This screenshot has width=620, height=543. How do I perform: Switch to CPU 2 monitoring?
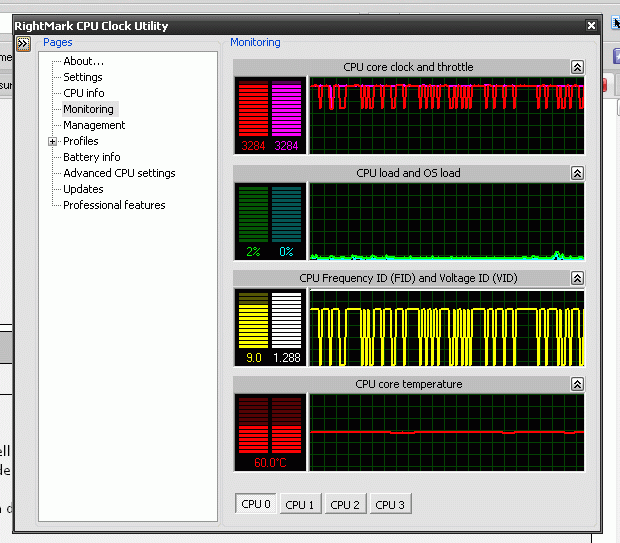345,504
